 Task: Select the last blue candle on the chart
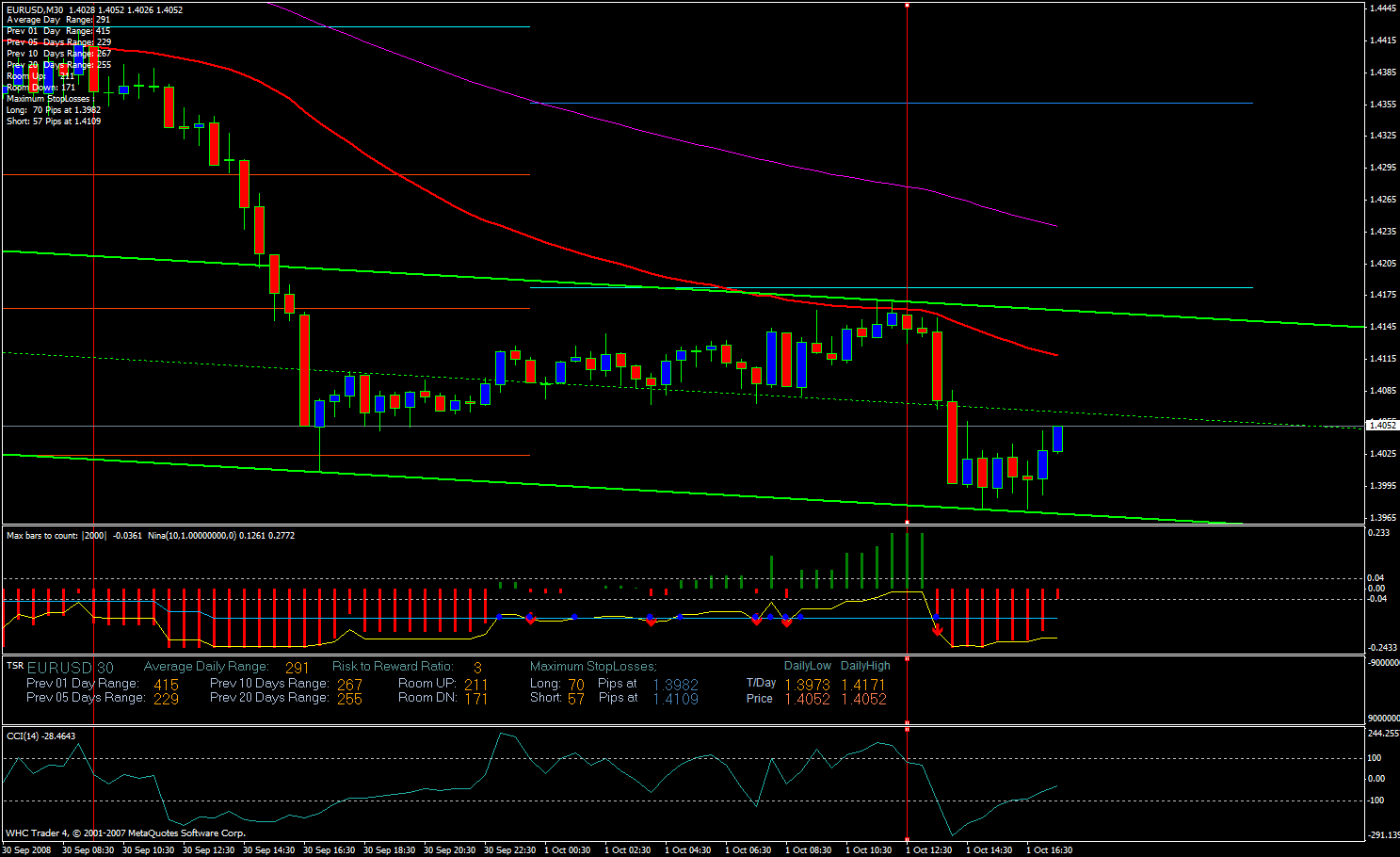1057,439
